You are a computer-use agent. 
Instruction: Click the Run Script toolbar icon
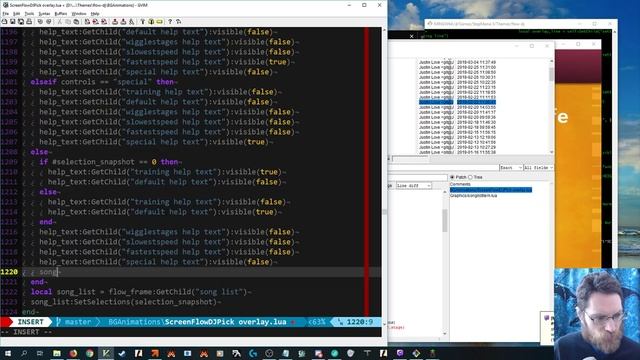(x=131, y=22)
